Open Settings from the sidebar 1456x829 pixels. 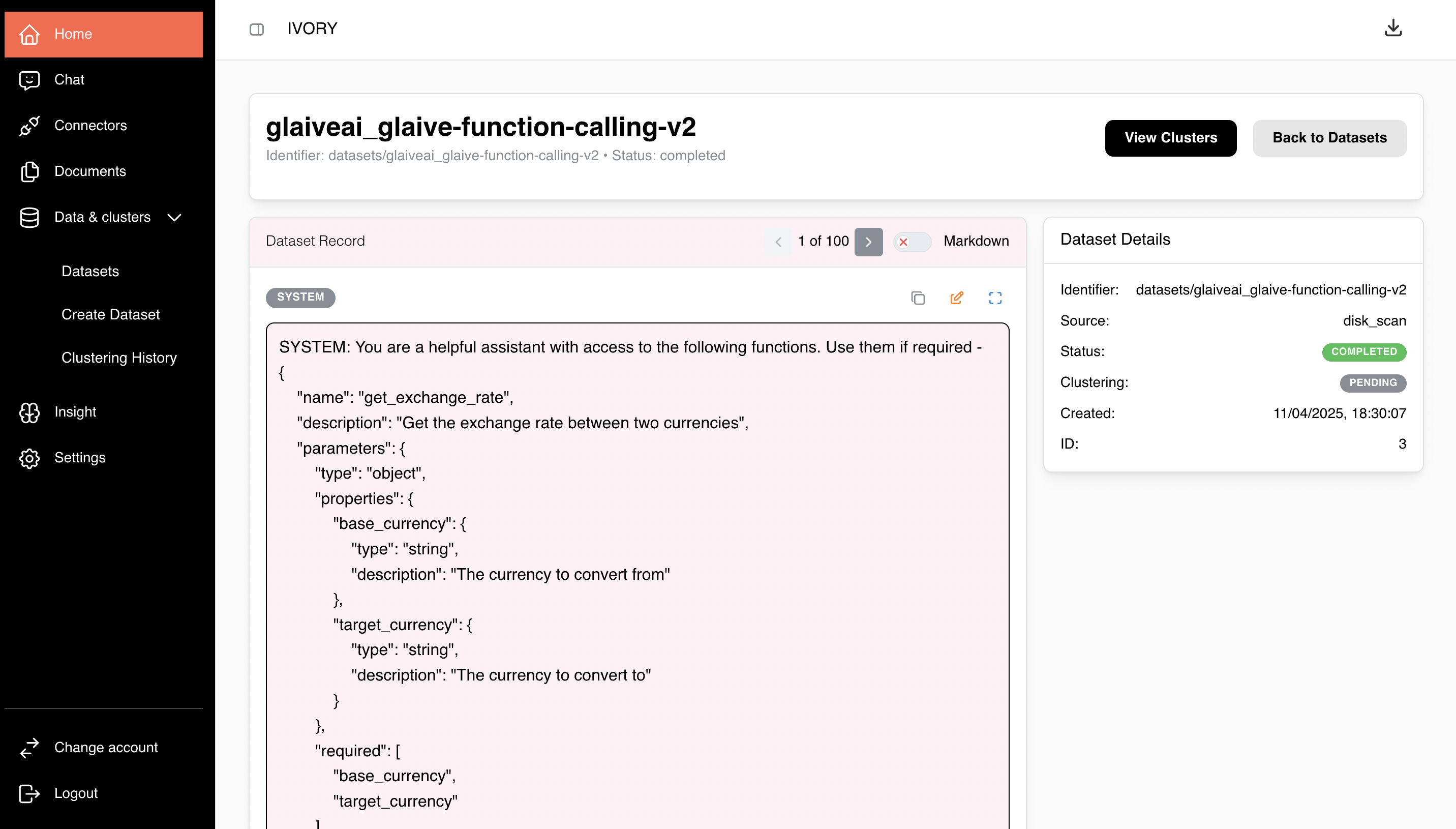click(80, 458)
